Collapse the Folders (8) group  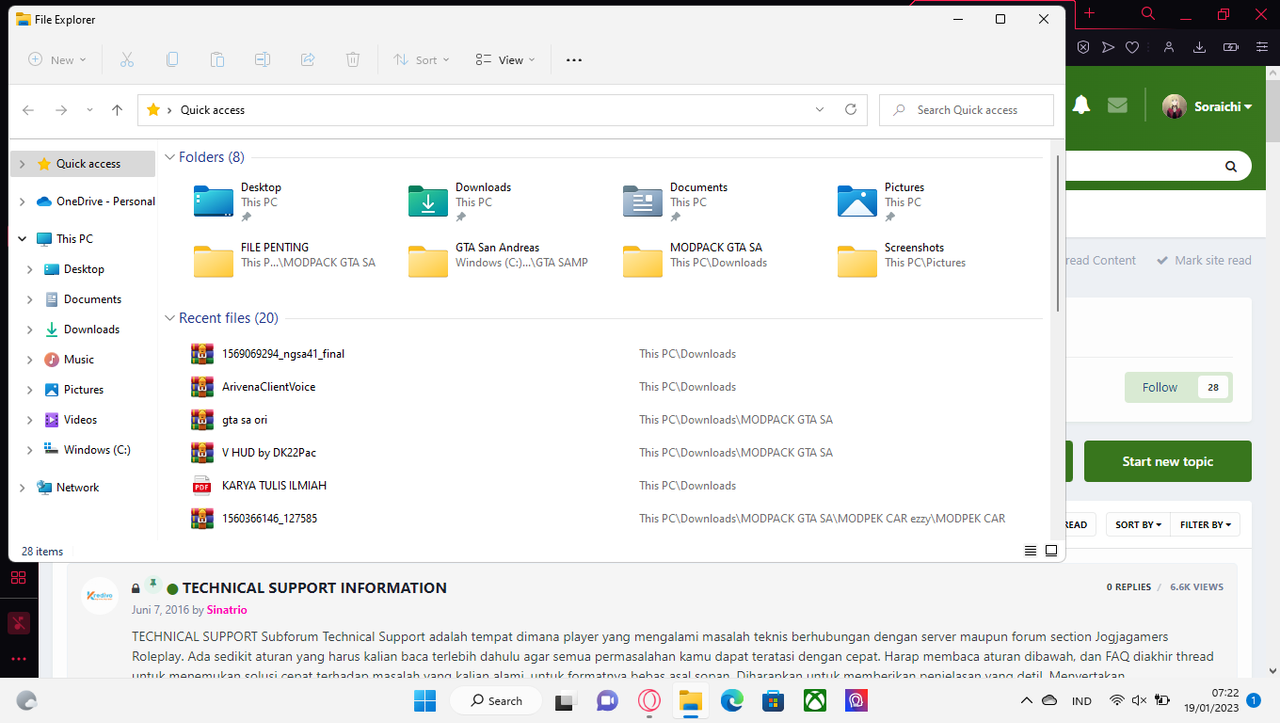(170, 157)
